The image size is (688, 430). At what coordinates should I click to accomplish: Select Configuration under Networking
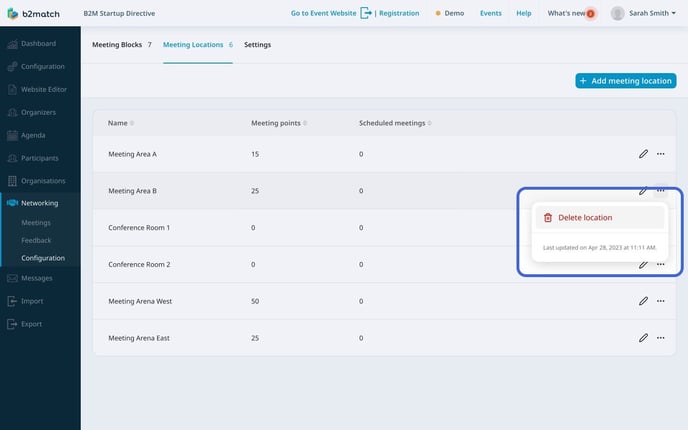(43, 258)
